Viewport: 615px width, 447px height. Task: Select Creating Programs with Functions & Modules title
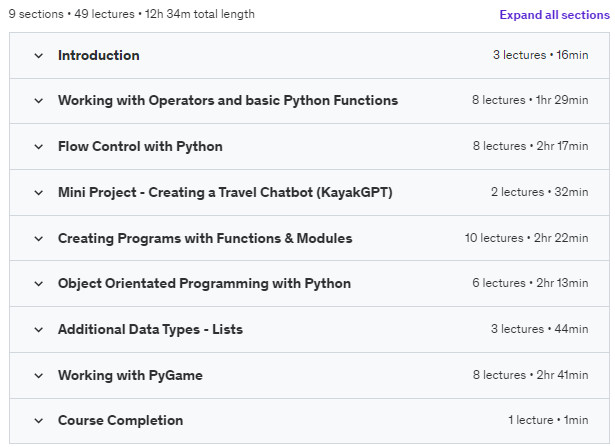coord(205,238)
